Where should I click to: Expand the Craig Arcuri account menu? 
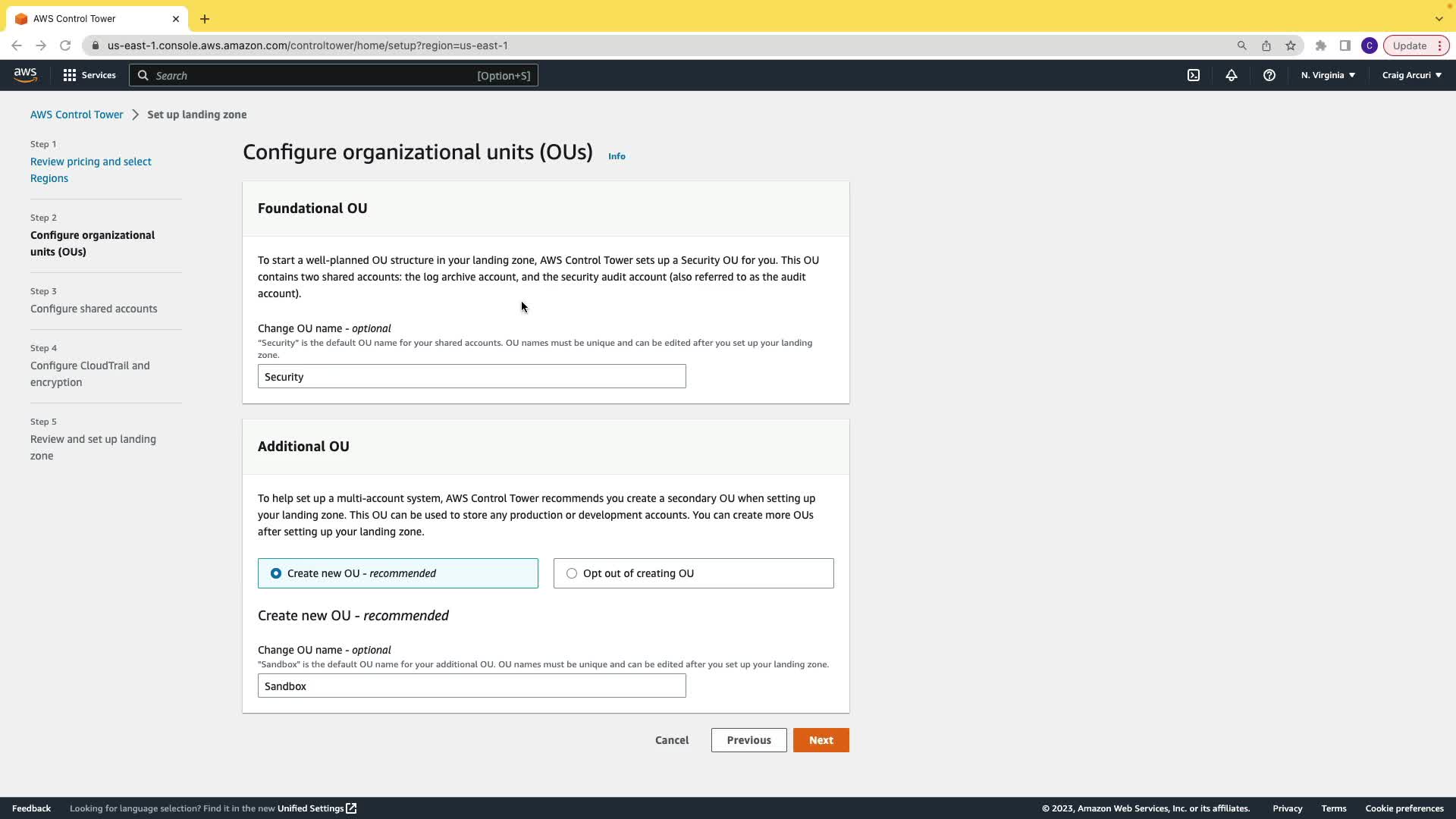coord(1411,75)
